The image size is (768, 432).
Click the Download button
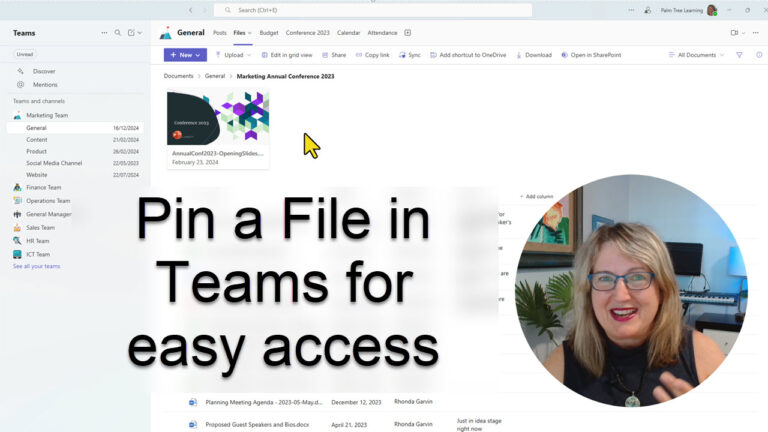click(533, 55)
